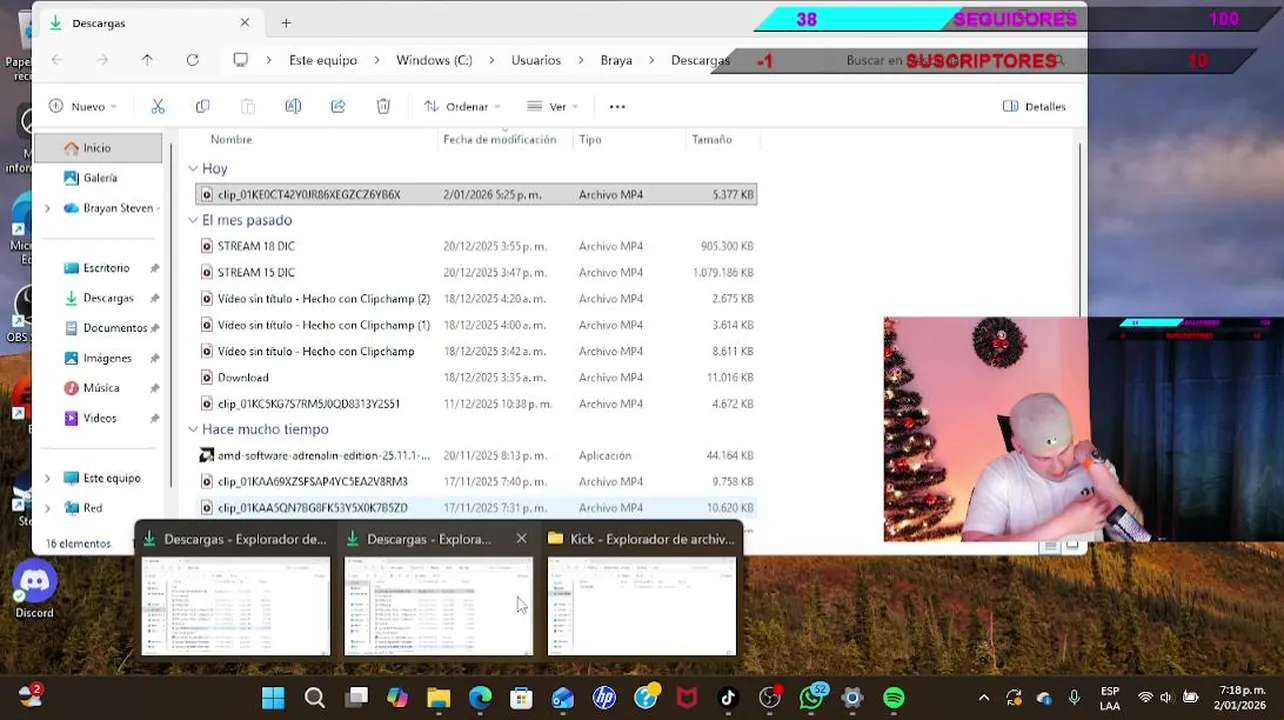
Task: Open Documentos in the sidebar
Action: [x=115, y=328]
